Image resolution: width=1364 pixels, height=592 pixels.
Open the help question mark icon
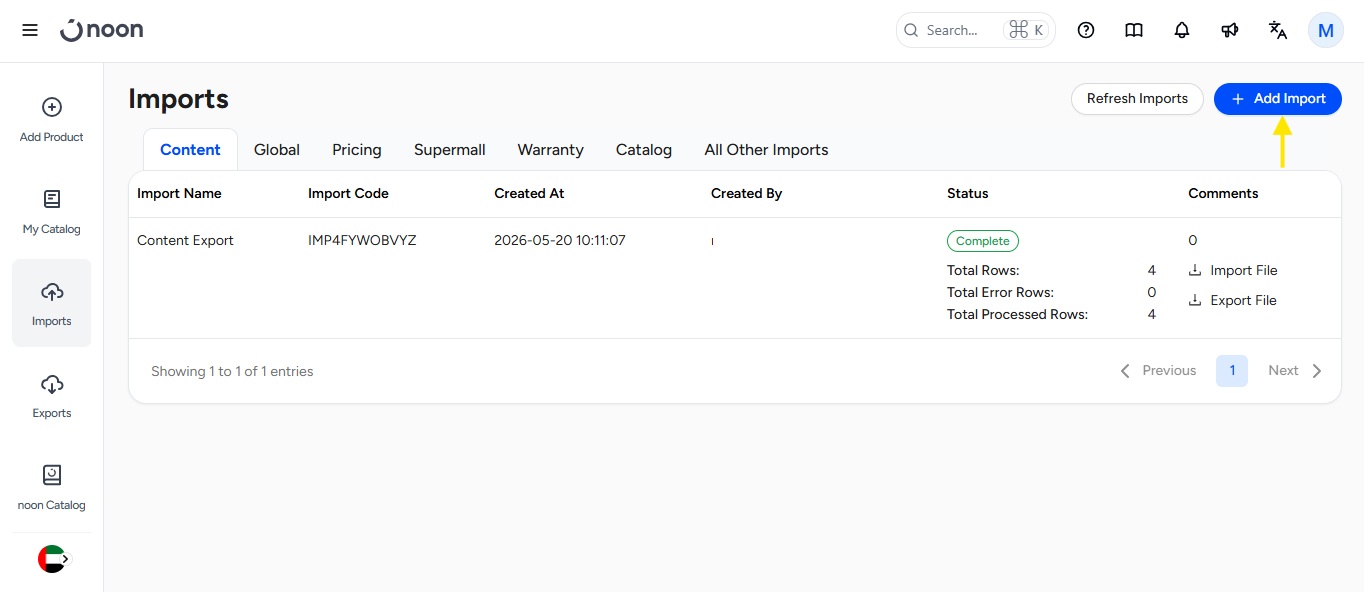click(1086, 30)
